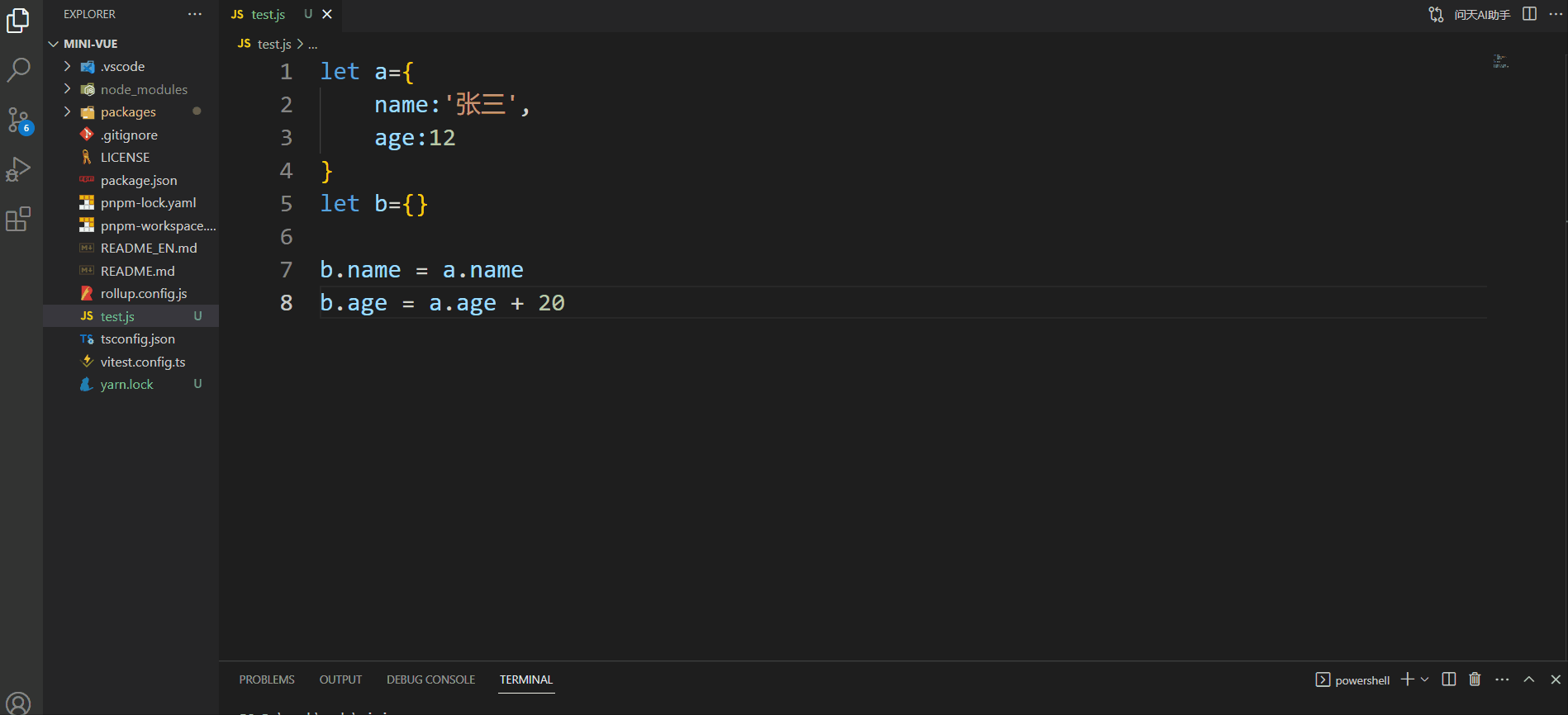Switch to the PROBLEMS tab

[267, 679]
